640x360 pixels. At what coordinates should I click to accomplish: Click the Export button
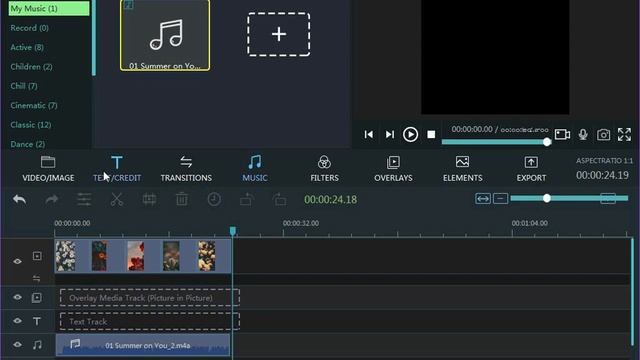(531, 169)
